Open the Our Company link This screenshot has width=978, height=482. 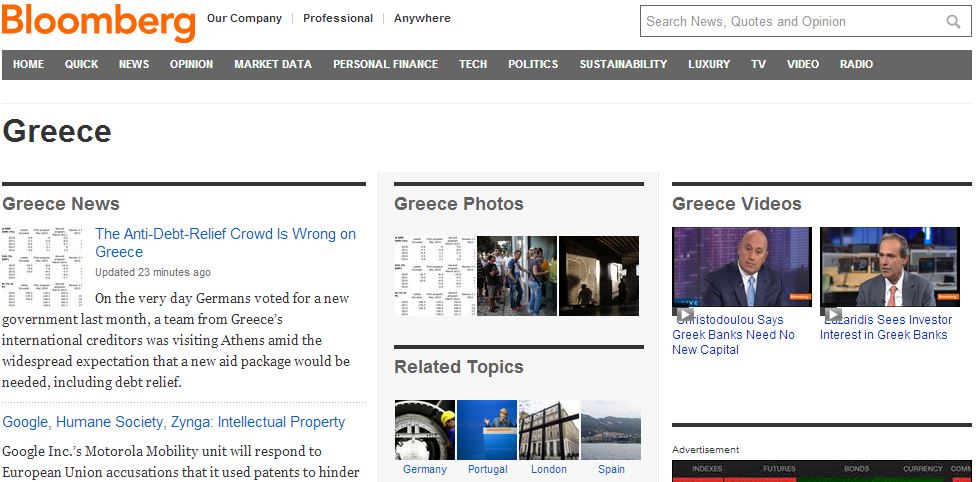click(244, 18)
